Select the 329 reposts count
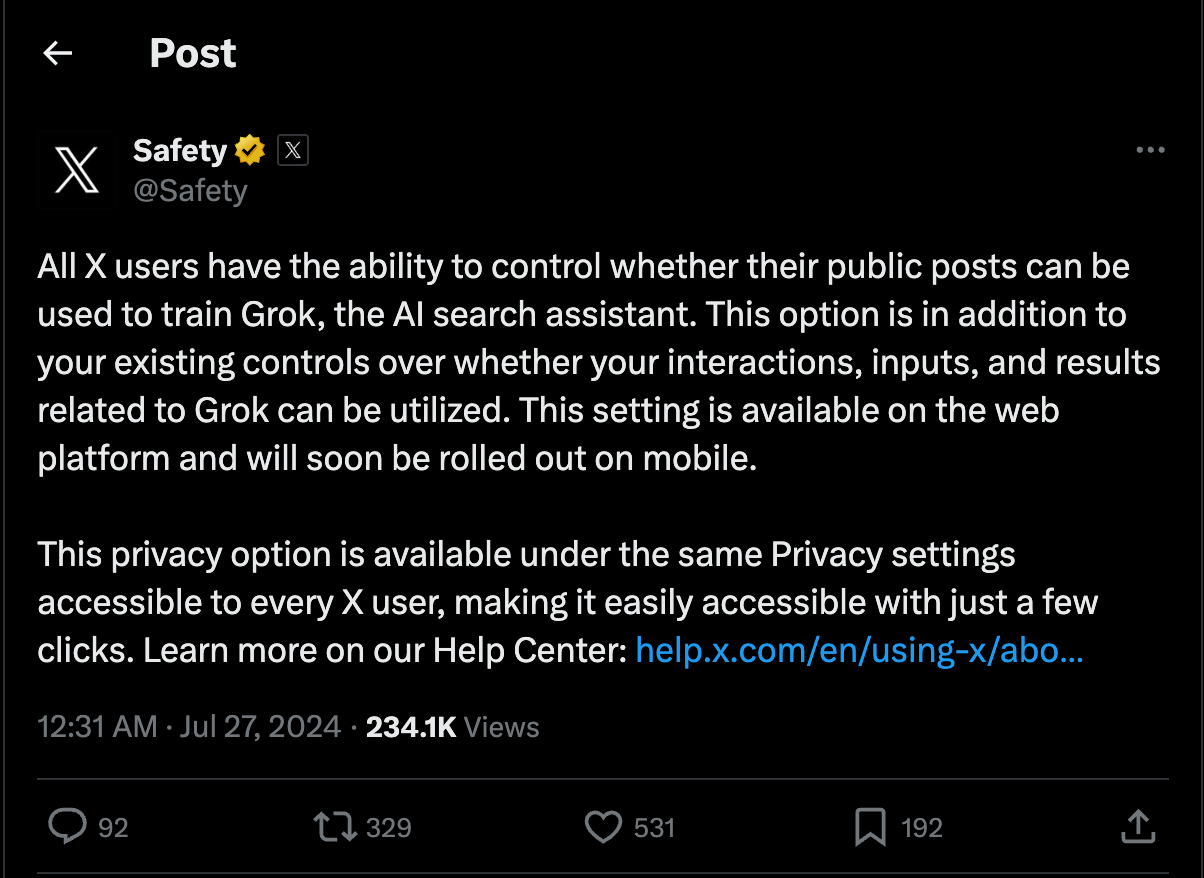The height and width of the screenshot is (878, 1204). (388, 828)
